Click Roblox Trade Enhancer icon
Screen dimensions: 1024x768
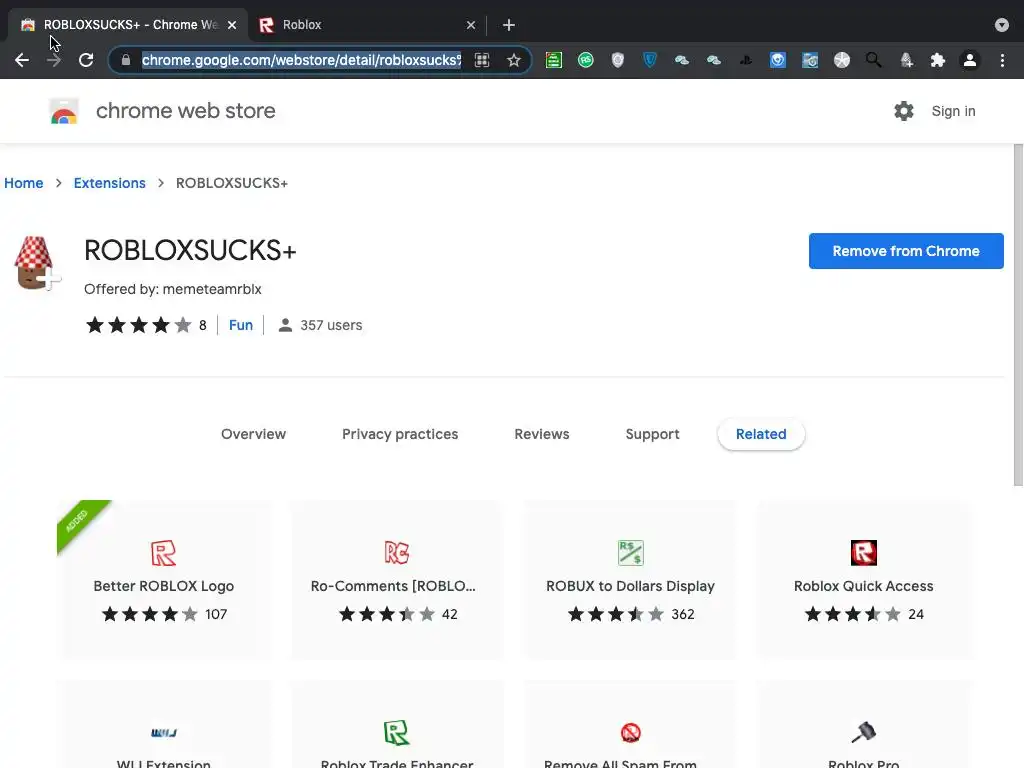click(397, 733)
